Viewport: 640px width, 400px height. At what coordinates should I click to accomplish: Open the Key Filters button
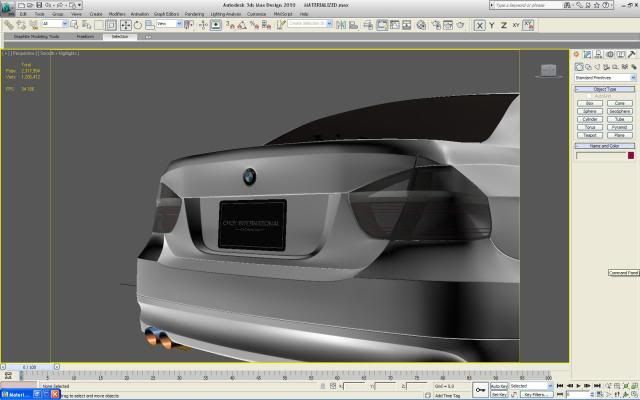click(x=536, y=395)
